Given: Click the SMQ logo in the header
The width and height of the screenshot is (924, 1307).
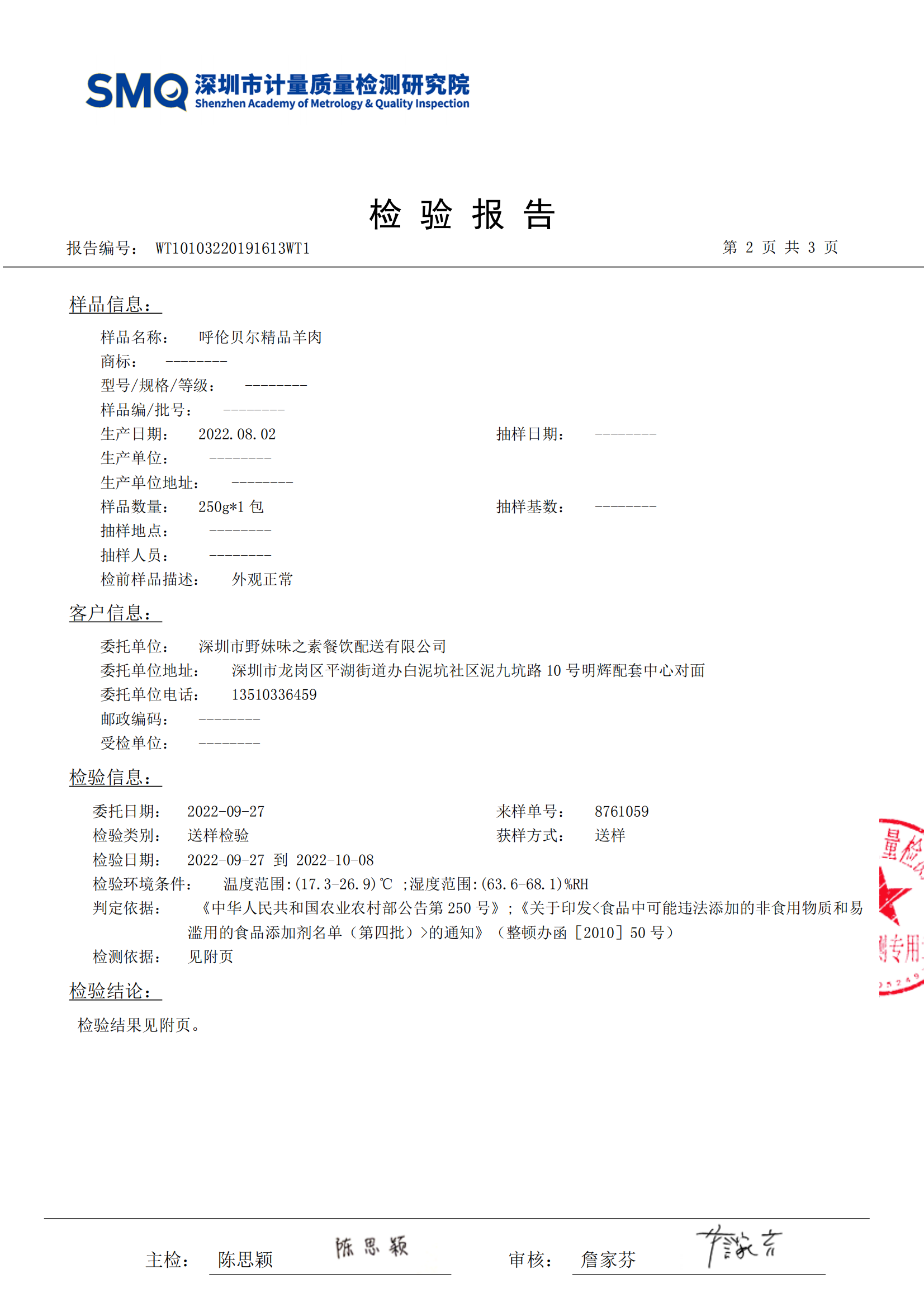Looking at the screenshot, I should coord(136,91).
